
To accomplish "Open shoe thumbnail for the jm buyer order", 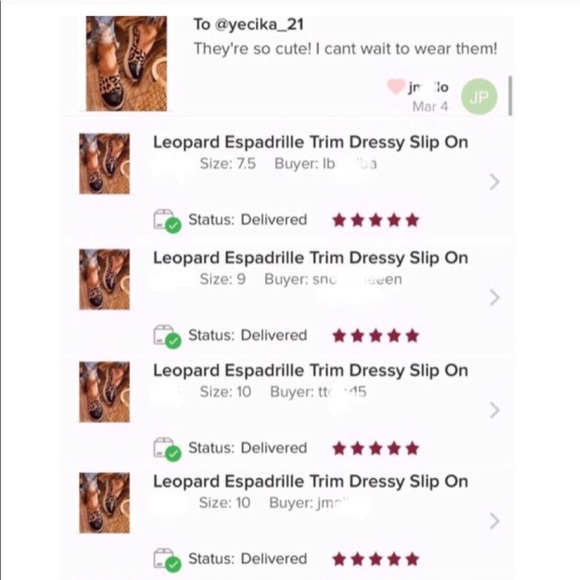I will pyautogui.click(x=105, y=503).
